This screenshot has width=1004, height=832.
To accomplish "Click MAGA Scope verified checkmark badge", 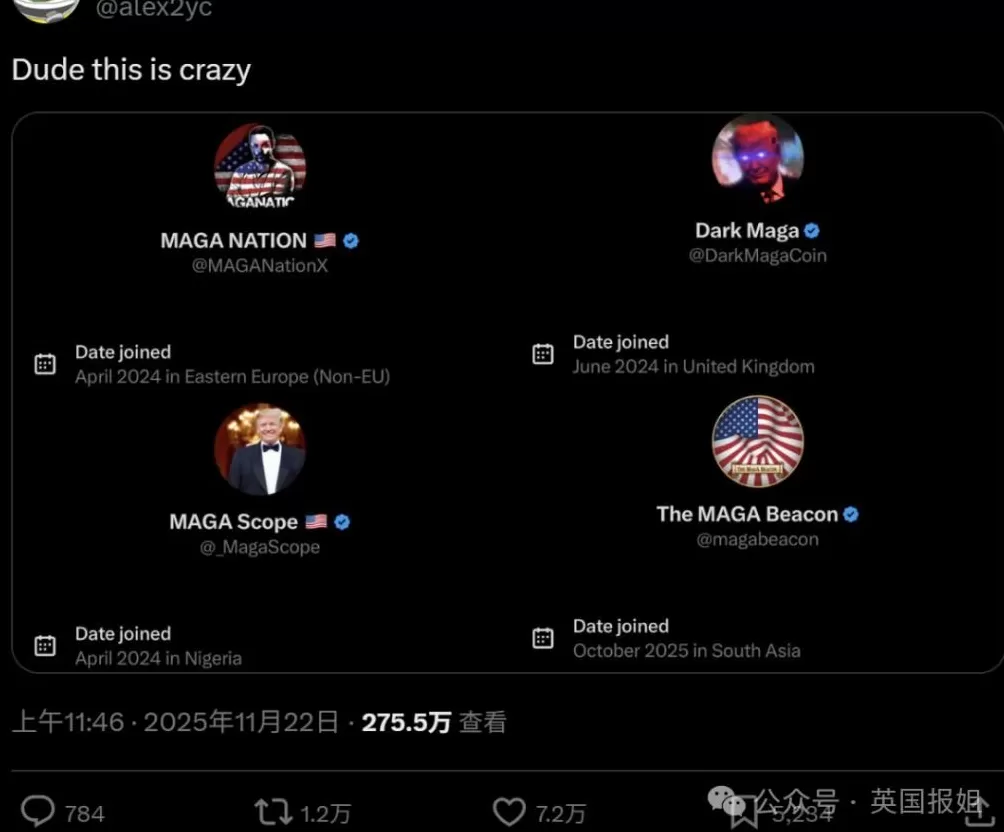I will [x=342, y=522].
